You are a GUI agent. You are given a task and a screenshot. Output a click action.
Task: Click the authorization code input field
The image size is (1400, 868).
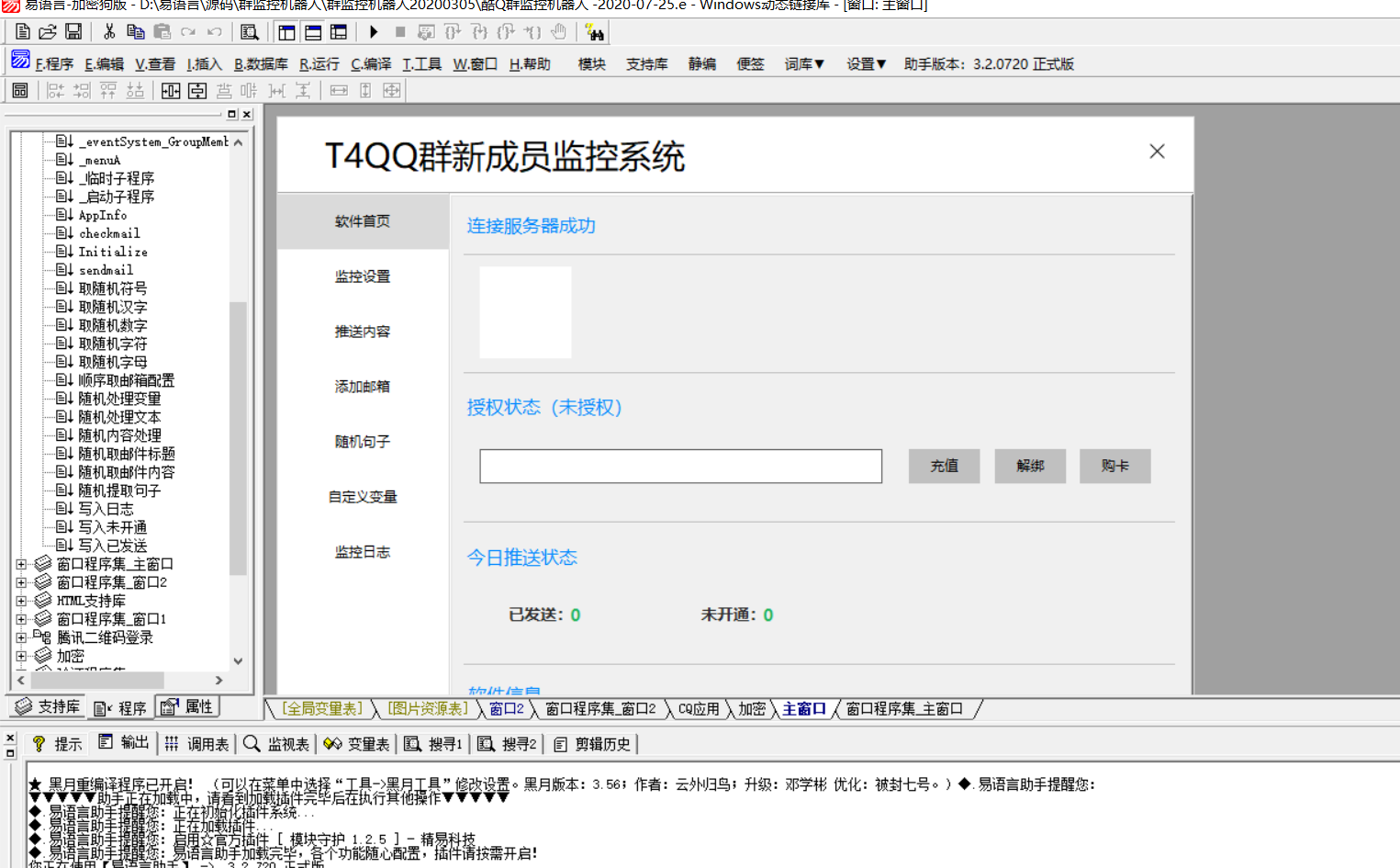[x=680, y=466]
